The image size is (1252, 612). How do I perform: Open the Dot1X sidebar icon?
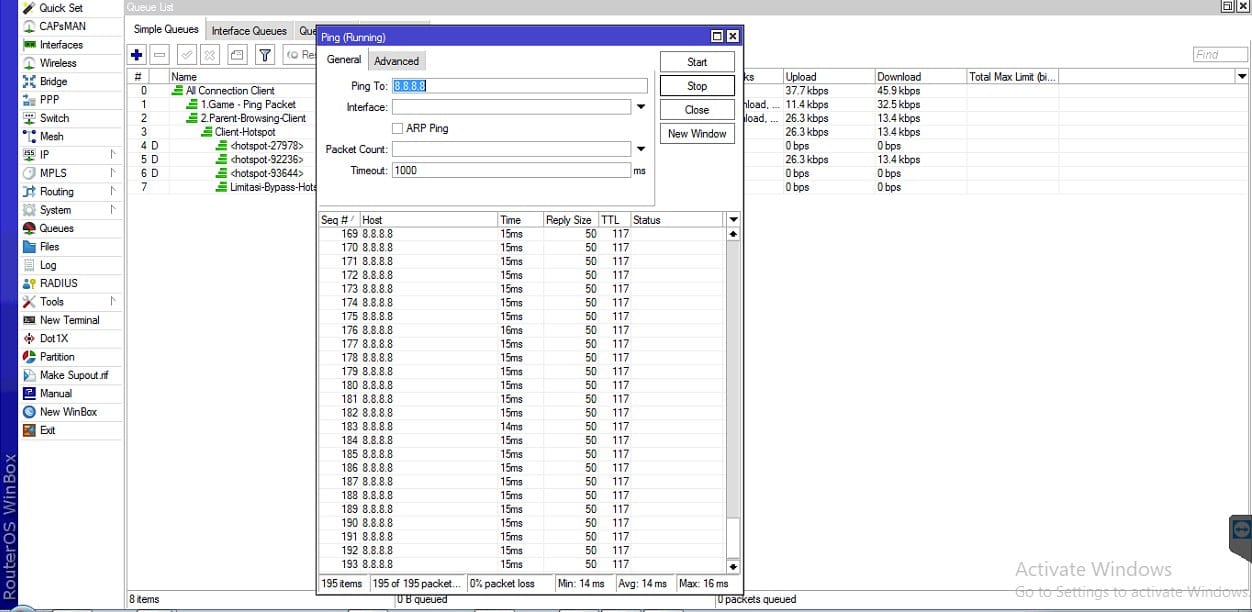pyautogui.click(x=30, y=339)
